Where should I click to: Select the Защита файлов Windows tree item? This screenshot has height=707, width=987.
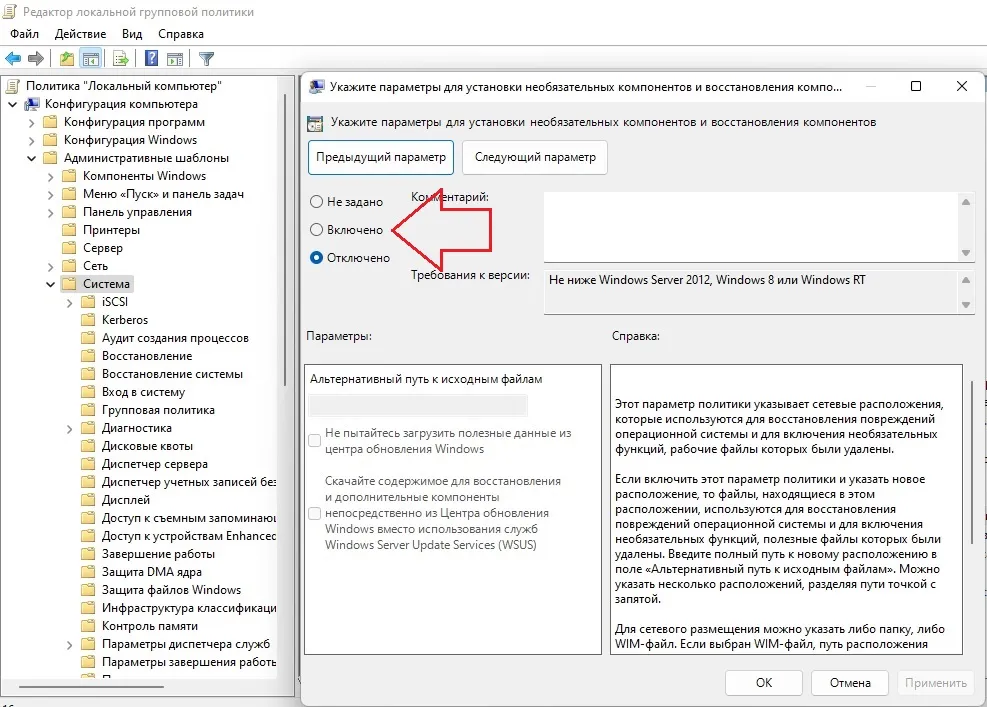(171, 590)
